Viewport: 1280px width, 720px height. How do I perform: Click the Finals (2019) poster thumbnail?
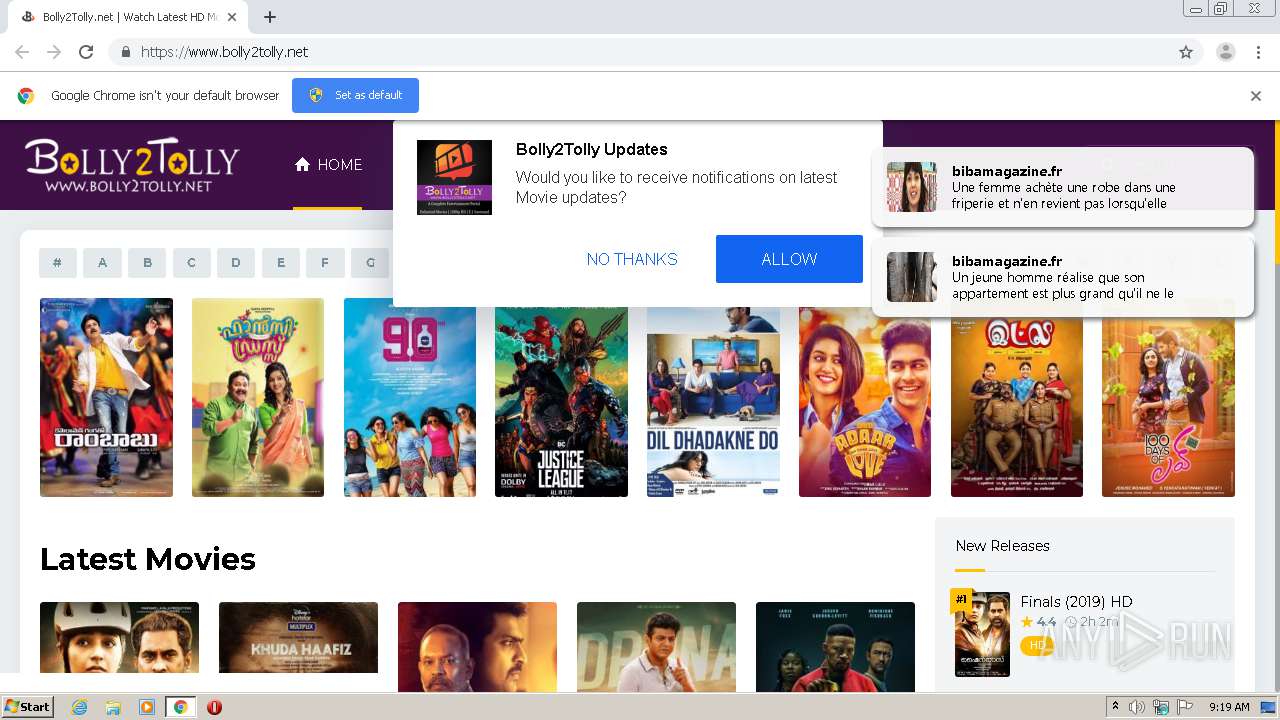pyautogui.click(x=982, y=635)
